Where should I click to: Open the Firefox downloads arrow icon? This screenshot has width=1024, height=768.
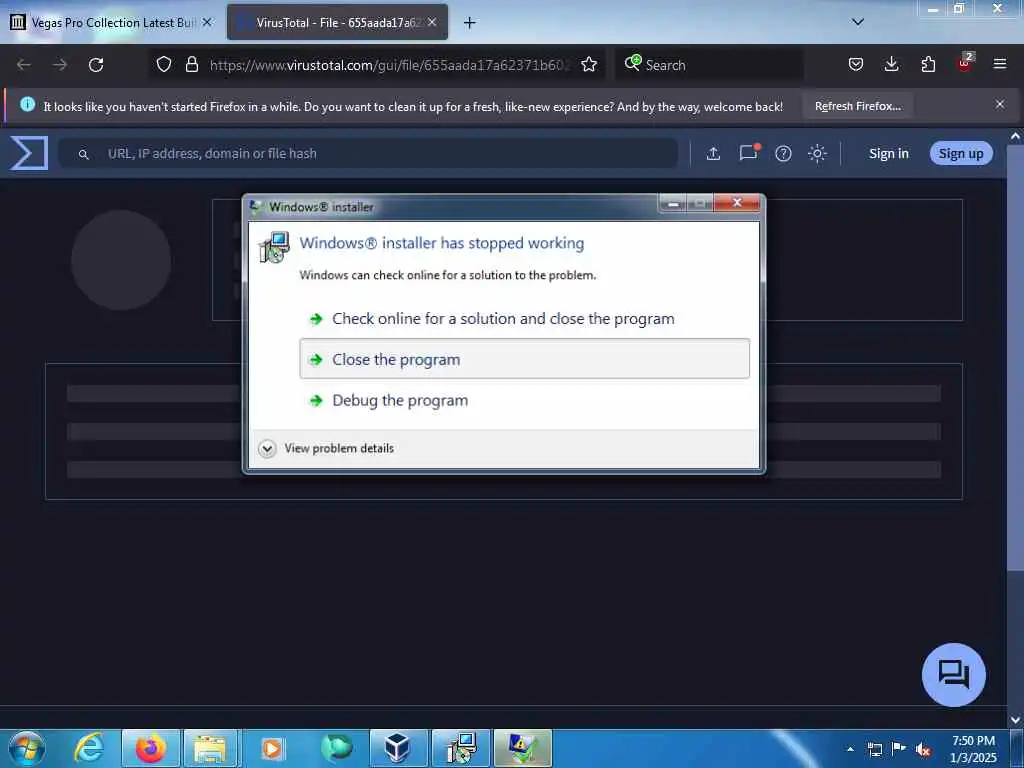[x=891, y=64]
